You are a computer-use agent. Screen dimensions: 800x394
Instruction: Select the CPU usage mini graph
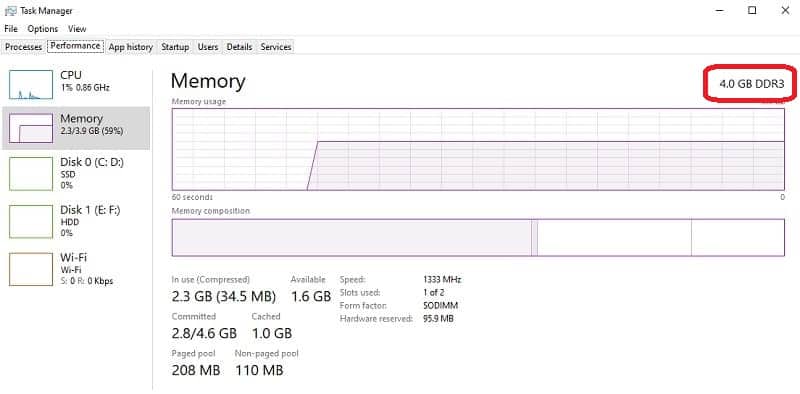31,85
